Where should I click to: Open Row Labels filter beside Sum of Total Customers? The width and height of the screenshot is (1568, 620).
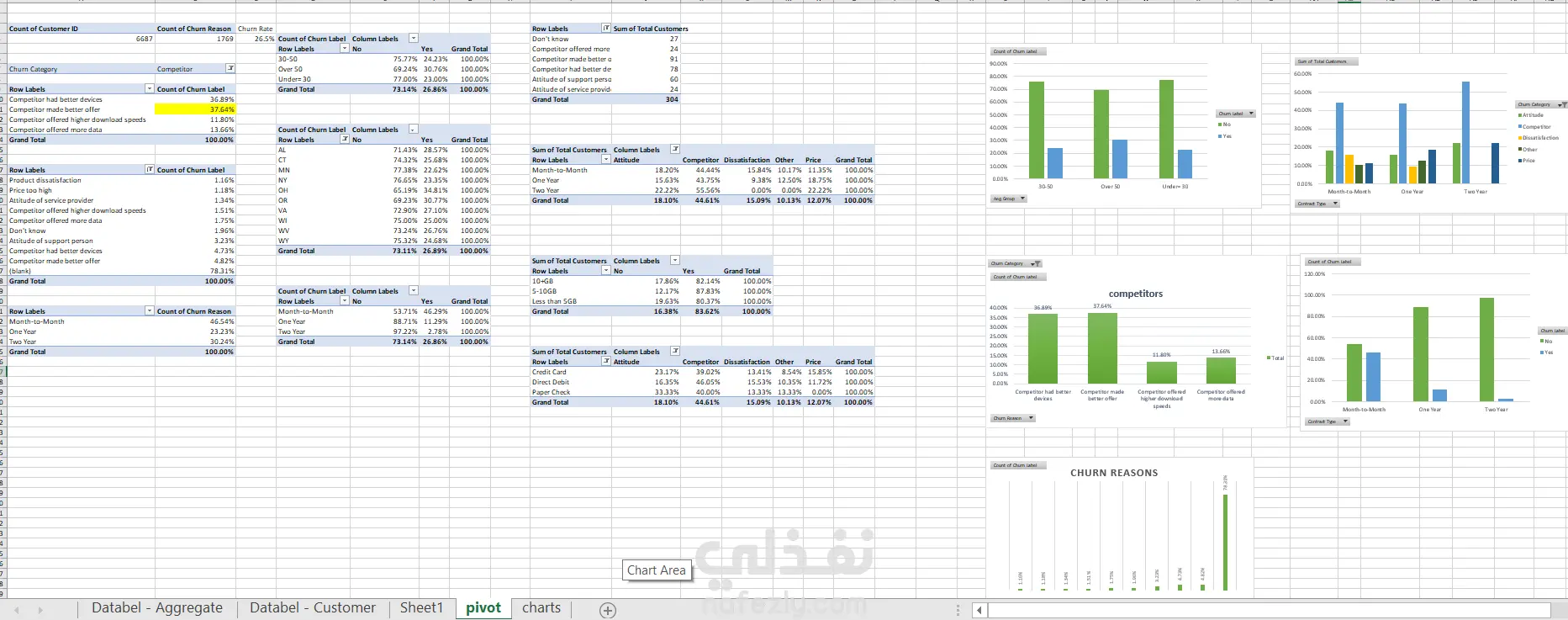pyautogui.click(x=607, y=29)
